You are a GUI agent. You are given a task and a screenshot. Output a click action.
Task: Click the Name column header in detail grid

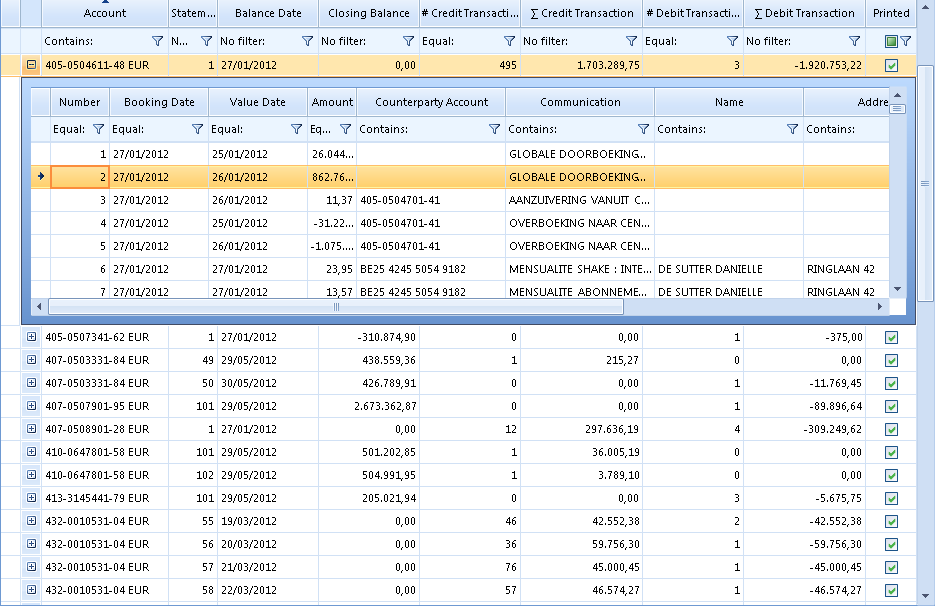click(x=729, y=102)
